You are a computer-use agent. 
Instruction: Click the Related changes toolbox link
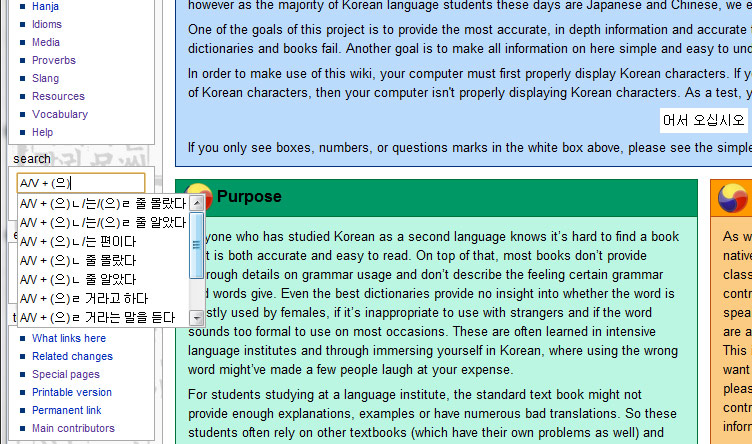(x=72, y=356)
